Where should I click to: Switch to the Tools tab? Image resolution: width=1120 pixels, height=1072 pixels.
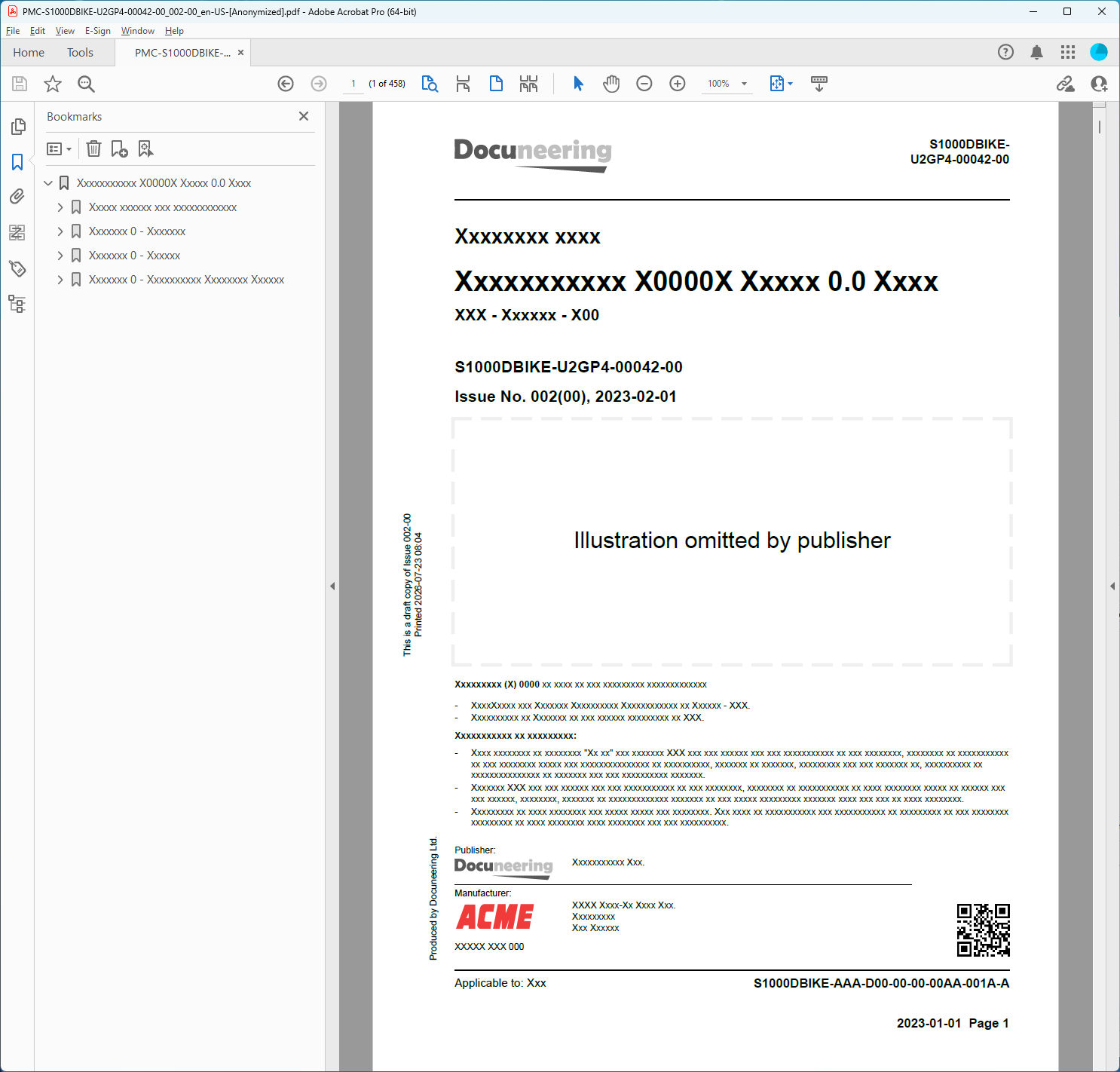(80, 53)
